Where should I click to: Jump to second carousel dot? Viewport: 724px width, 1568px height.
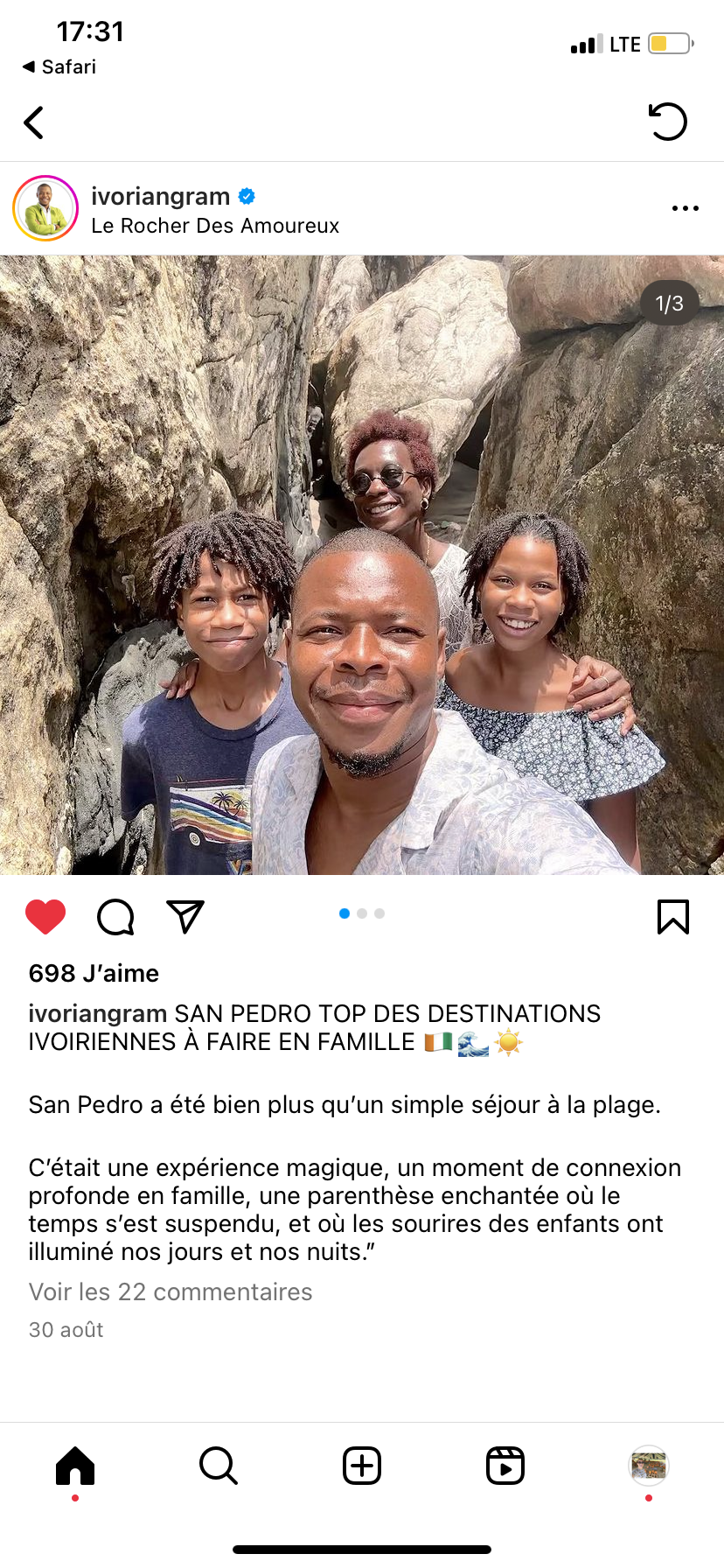click(362, 913)
